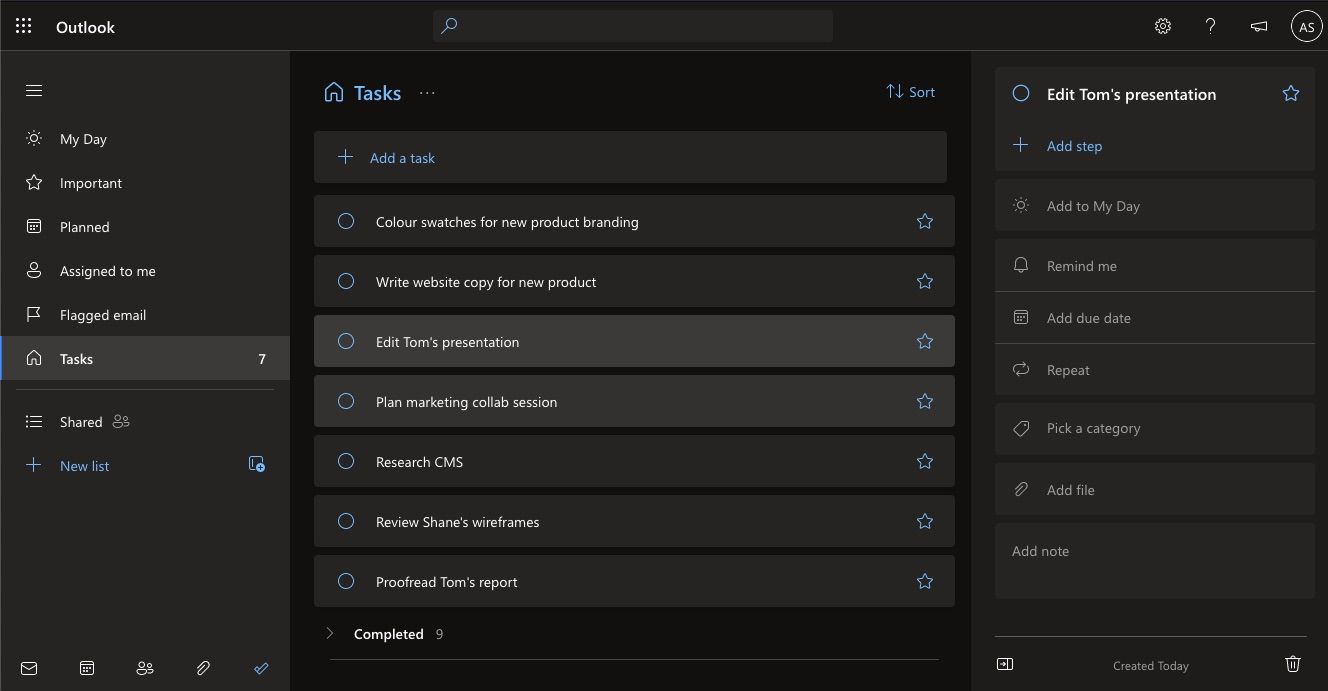This screenshot has width=1328, height=691.
Task: Go to My Day list
Action: (83, 139)
